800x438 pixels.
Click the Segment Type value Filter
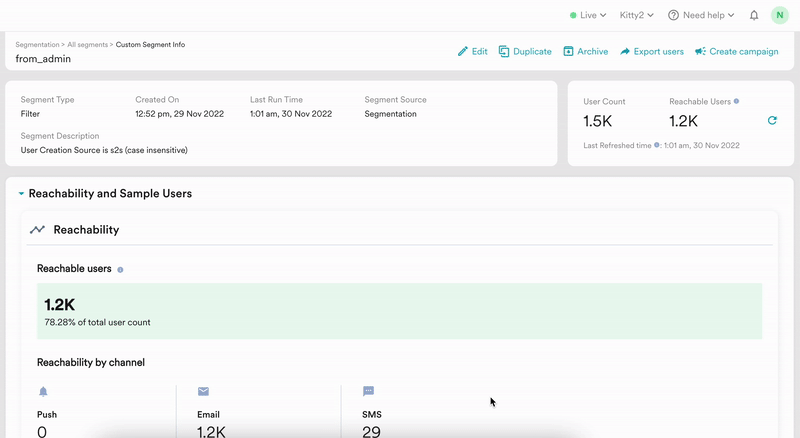point(30,114)
